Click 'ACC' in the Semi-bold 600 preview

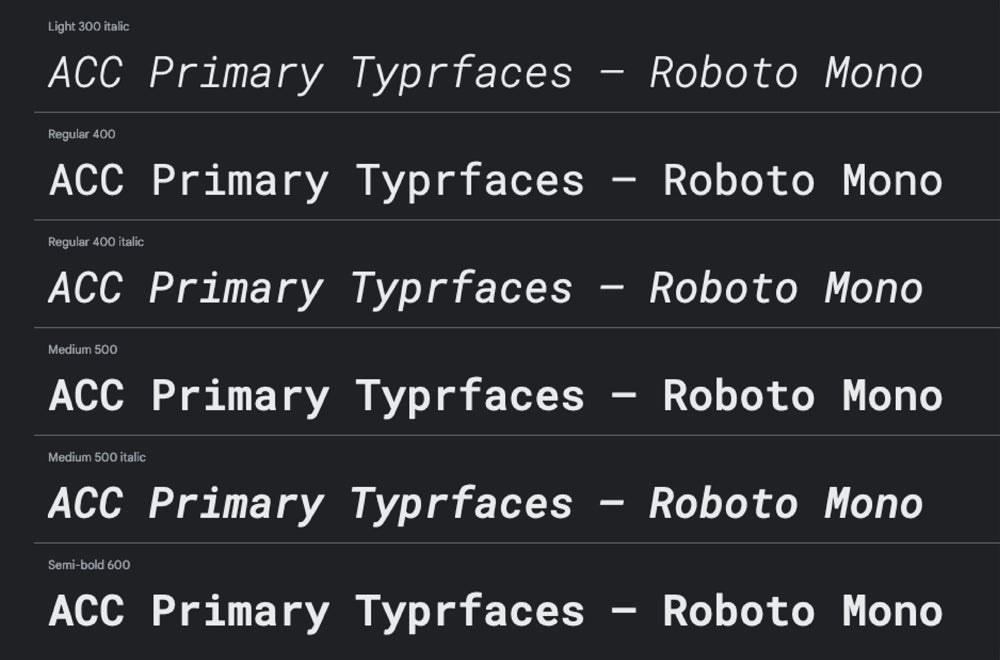coord(86,611)
